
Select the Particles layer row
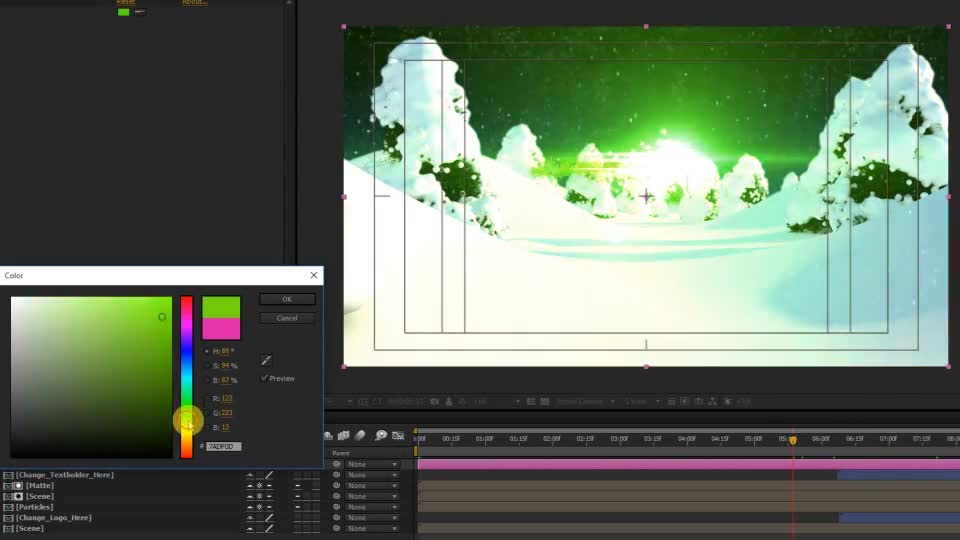click(34, 507)
